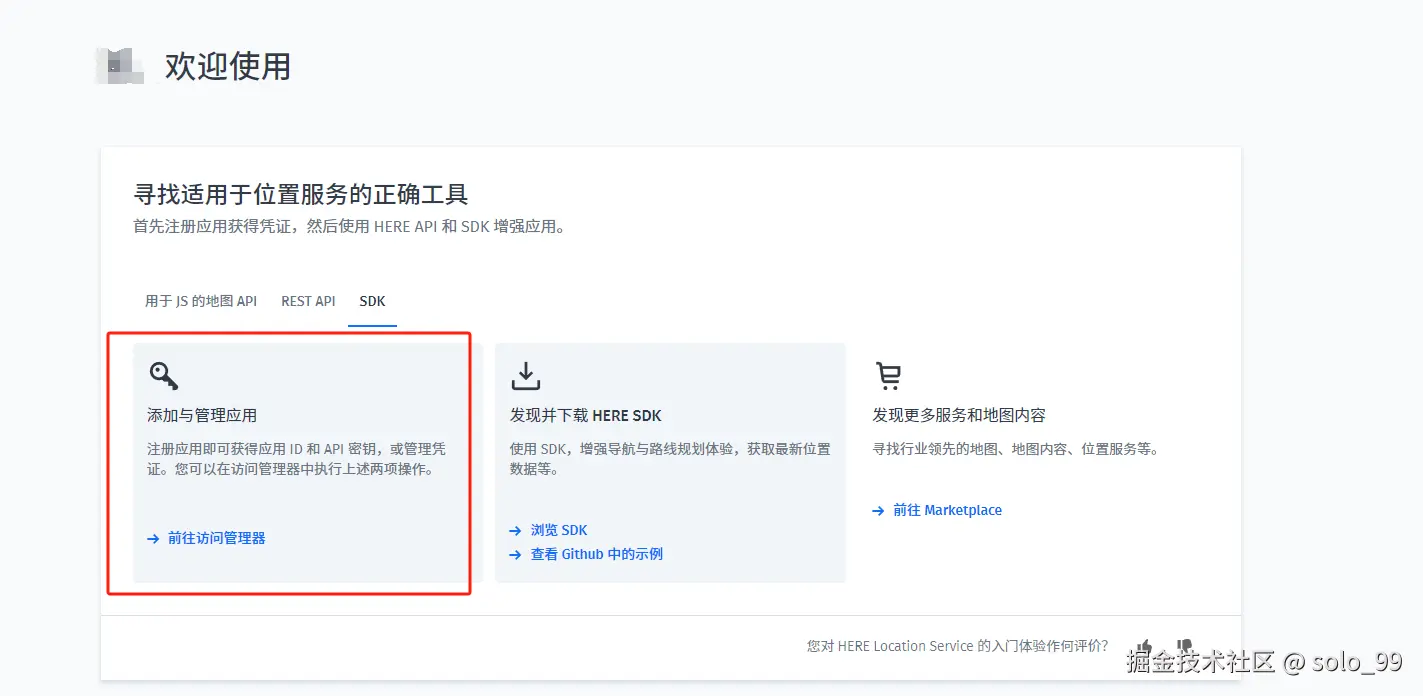
Task: Click the arrow icon beside 浏览 SDK
Action: point(515,531)
